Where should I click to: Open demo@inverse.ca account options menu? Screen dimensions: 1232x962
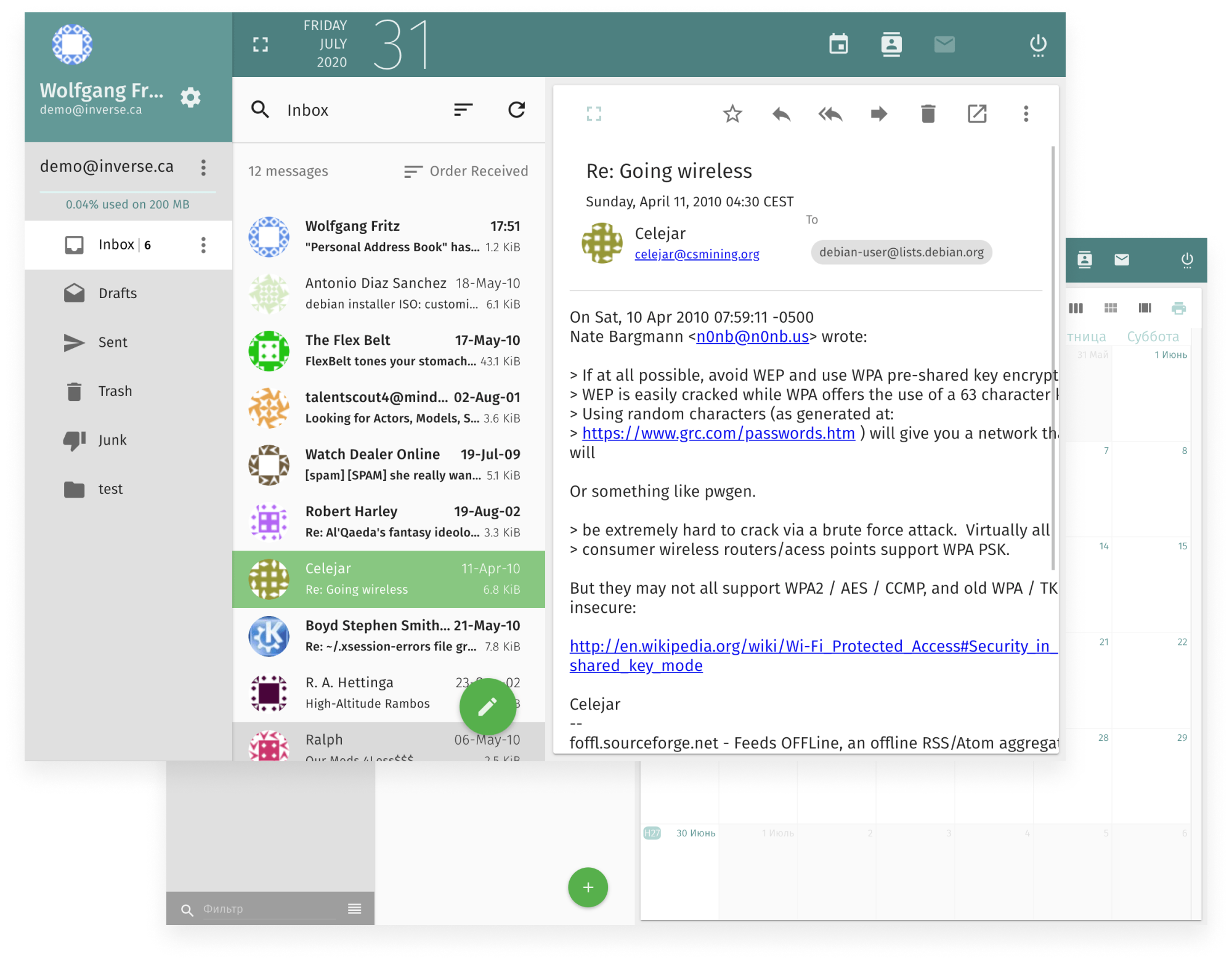pos(203,168)
